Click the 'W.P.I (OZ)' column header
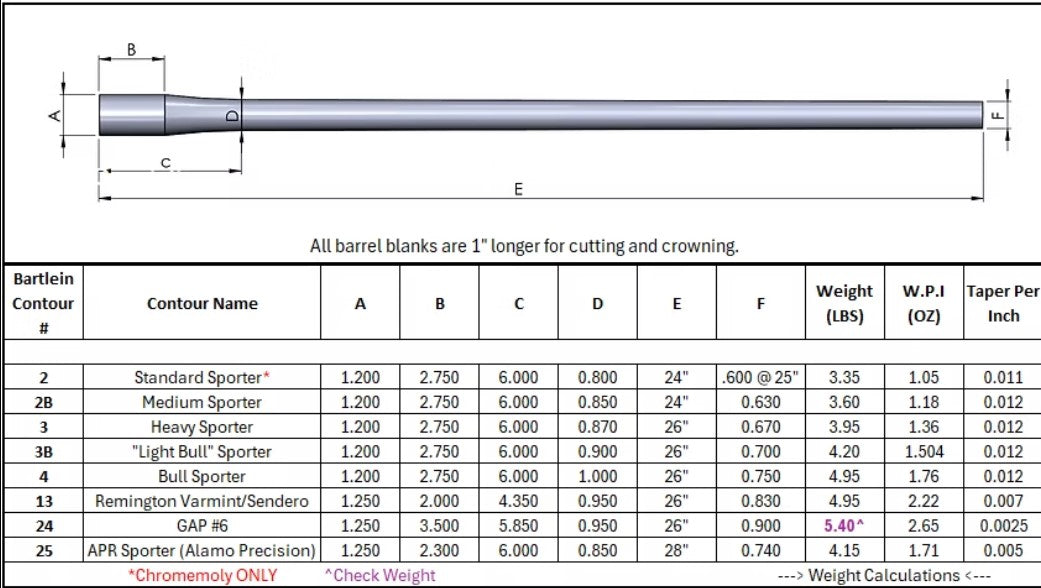Viewport: 1041px width, 588px height. pos(922,303)
